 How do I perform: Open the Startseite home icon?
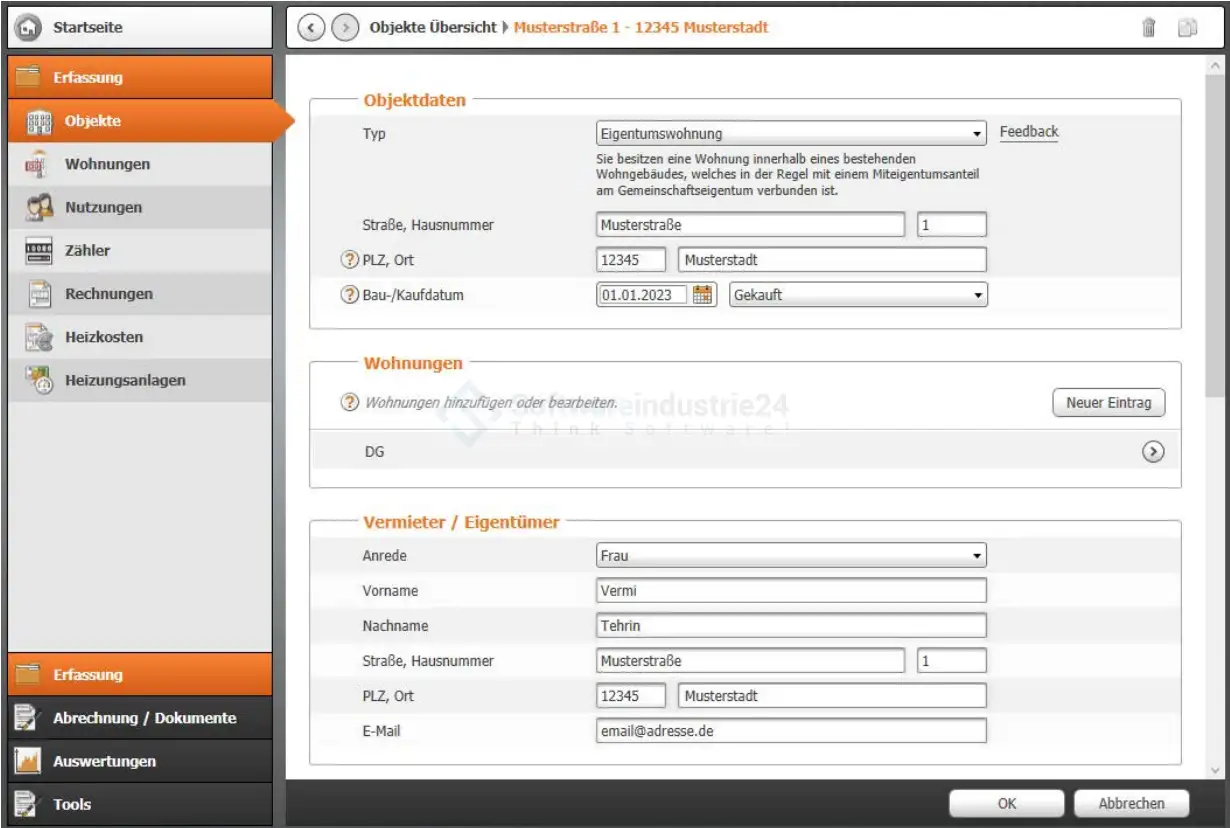(27, 28)
